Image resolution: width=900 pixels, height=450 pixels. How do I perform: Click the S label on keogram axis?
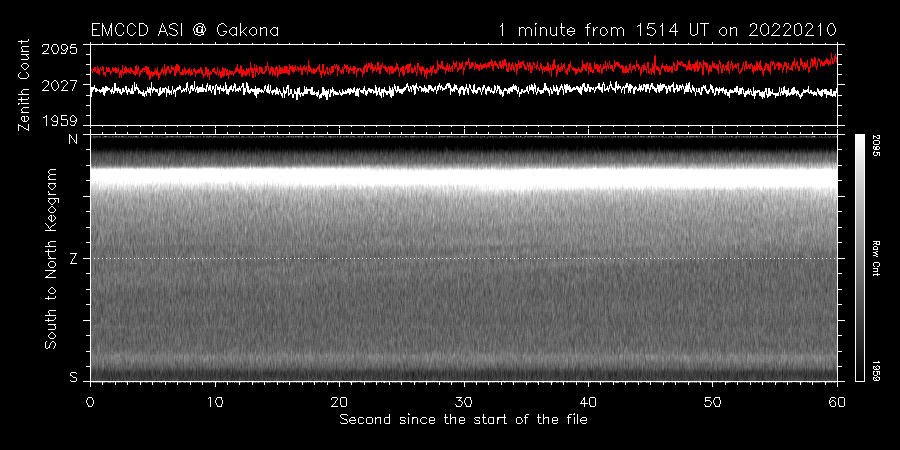[73, 377]
